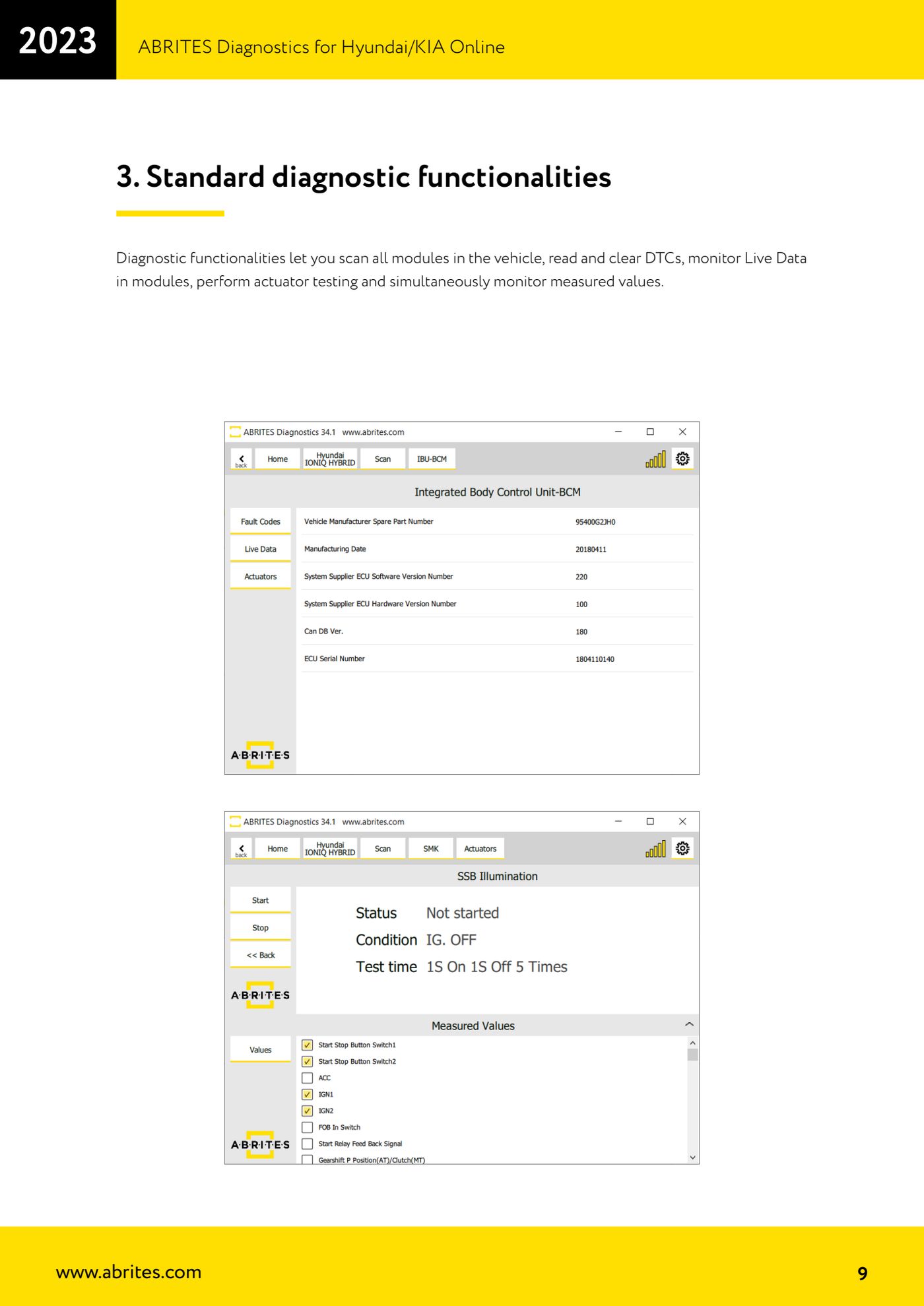This screenshot has width=924, height=1306.
Task: Open settings gear in the IBU-BCM window
Action: (682, 459)
